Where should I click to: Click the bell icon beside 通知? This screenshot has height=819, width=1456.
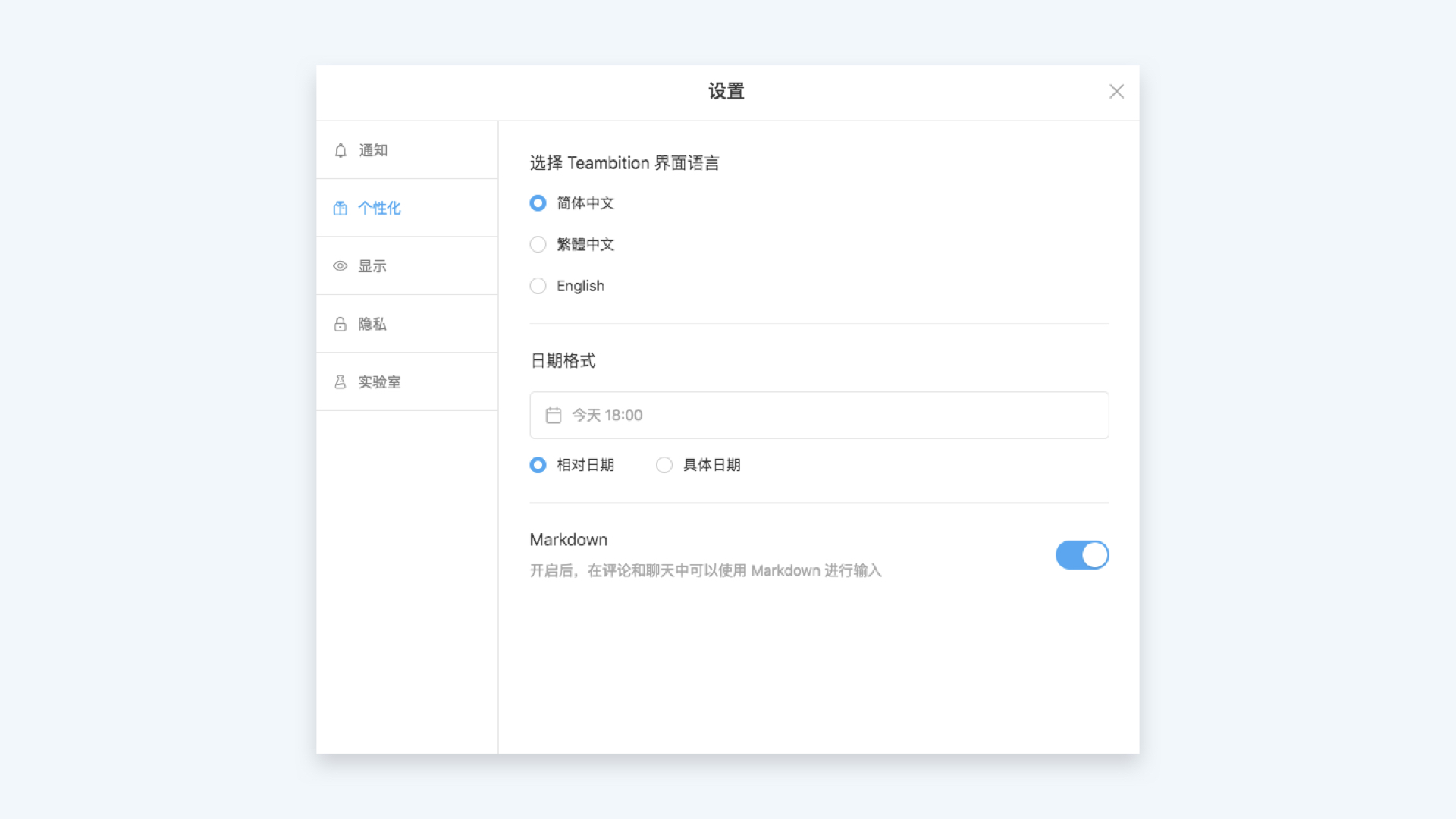pyautogui.click(x=340, y=150)
